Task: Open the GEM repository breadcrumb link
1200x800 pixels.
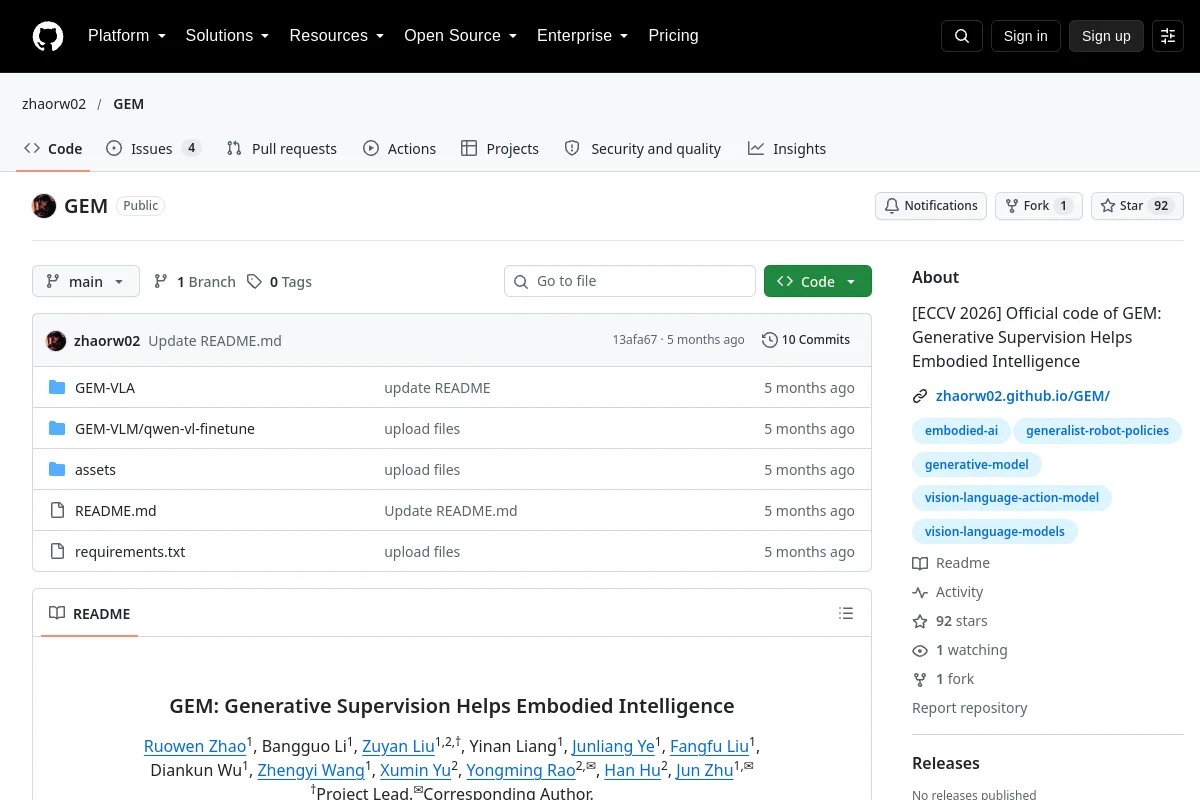Action: point(129,104)
